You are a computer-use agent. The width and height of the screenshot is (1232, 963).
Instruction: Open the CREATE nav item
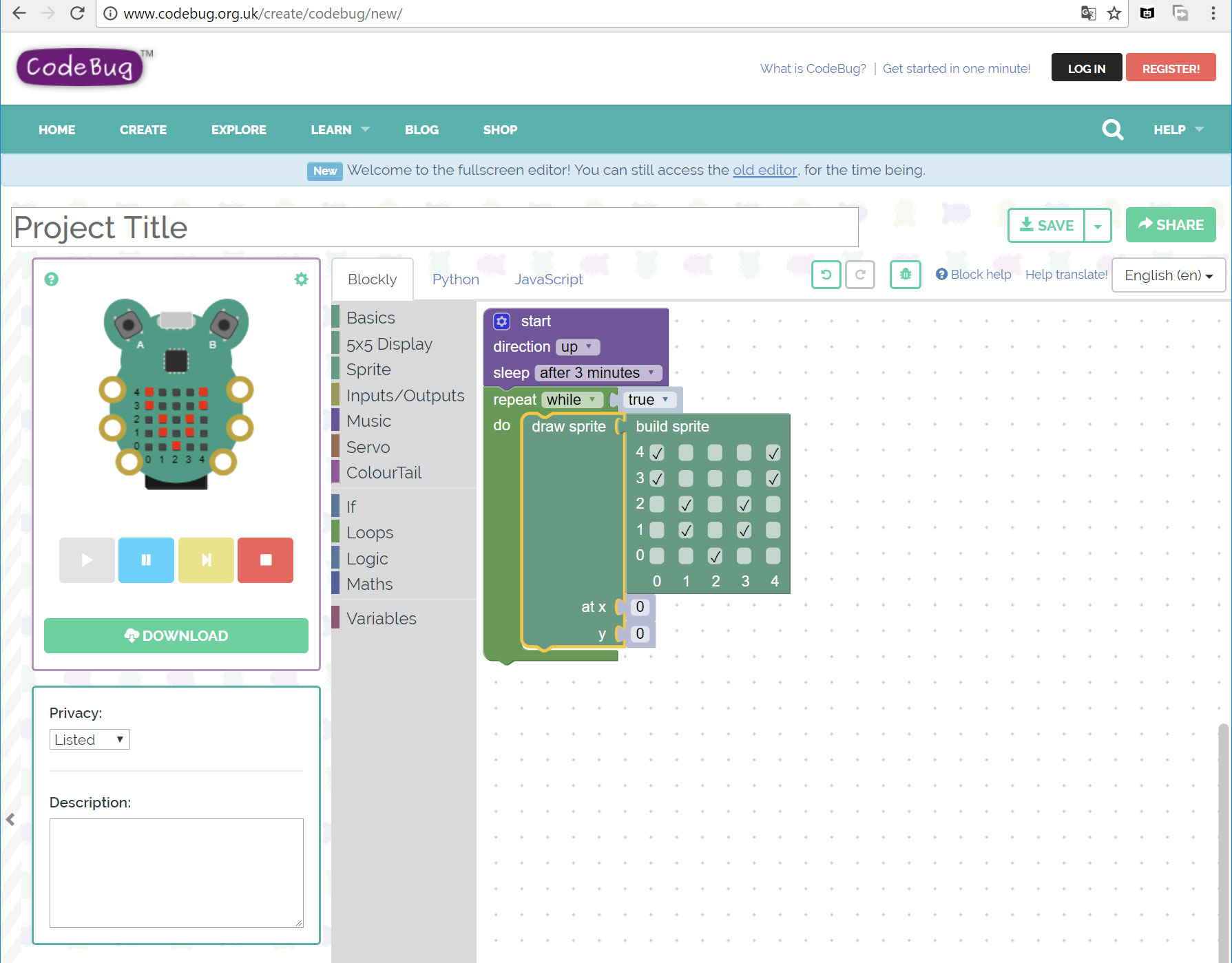(x=143, y=129)
